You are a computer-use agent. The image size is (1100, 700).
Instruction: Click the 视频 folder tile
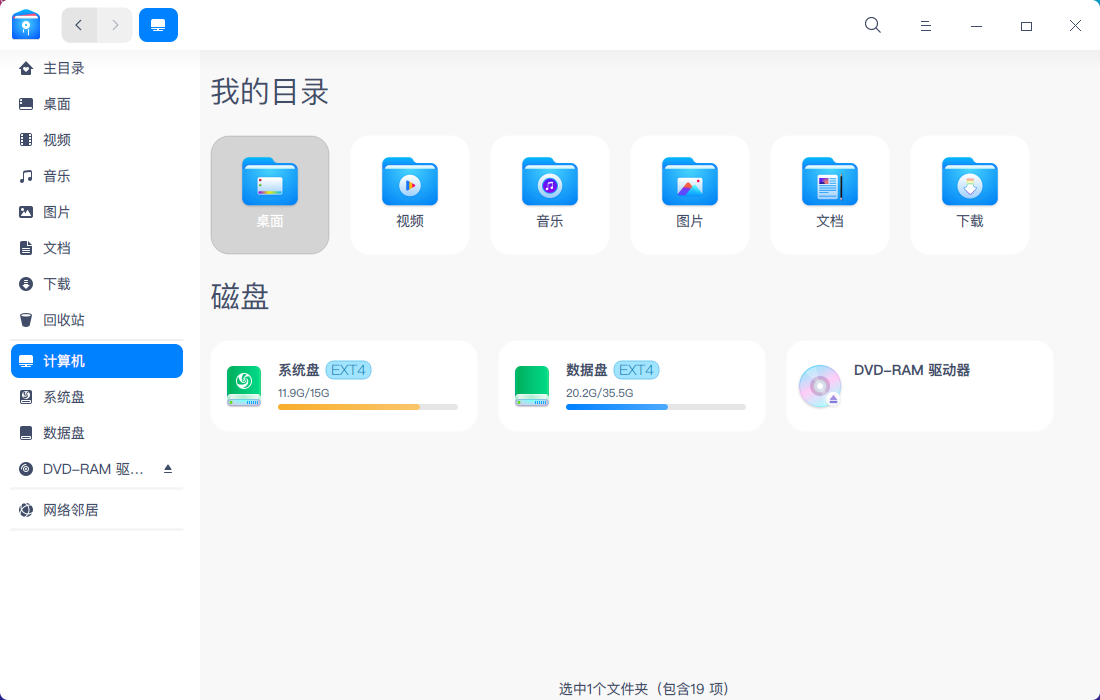point(410,195)
